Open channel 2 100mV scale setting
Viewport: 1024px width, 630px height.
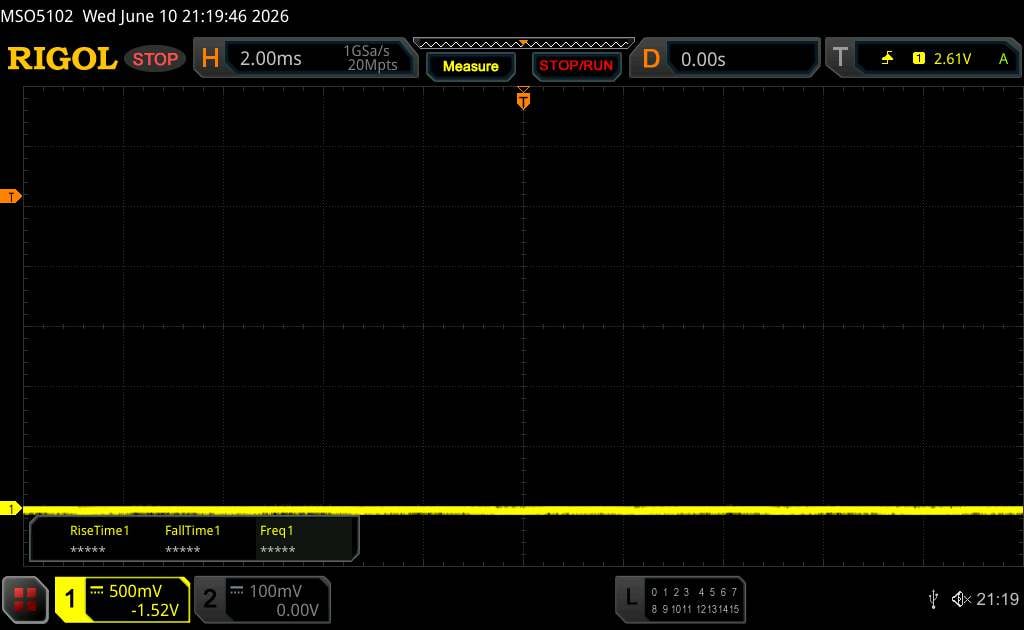[276, 591]
